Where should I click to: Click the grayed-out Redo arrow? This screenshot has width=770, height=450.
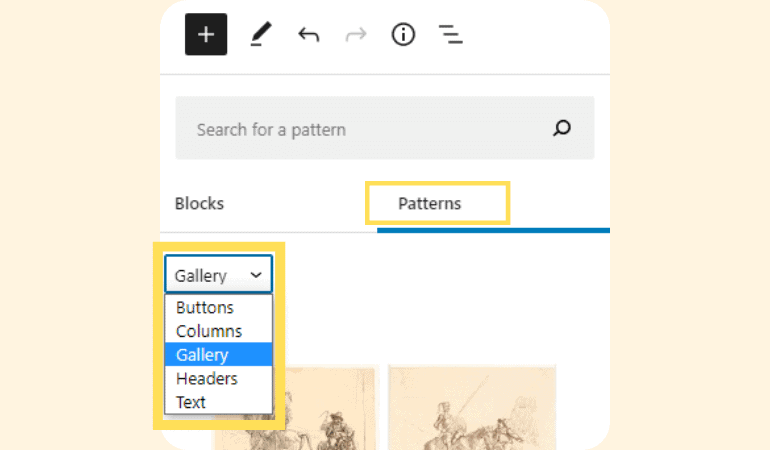click(x=356, y=35)
